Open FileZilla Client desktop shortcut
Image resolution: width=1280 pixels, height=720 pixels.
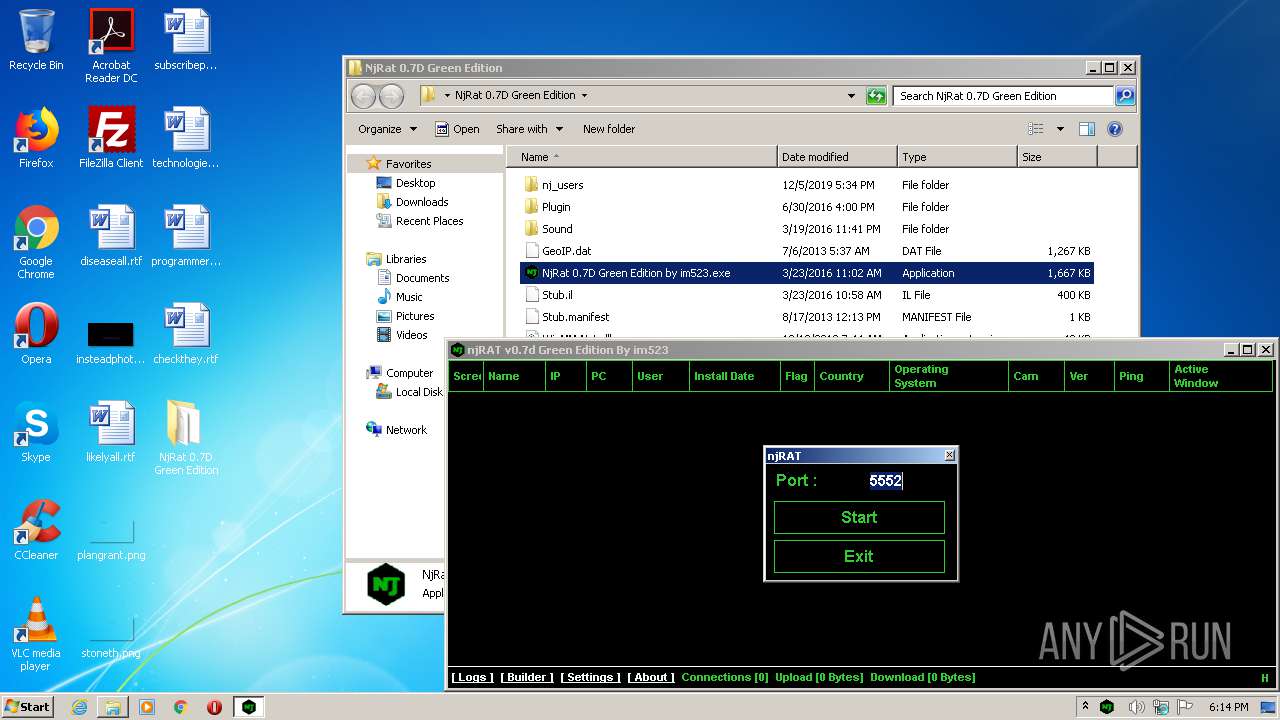[x=111, y=138]
